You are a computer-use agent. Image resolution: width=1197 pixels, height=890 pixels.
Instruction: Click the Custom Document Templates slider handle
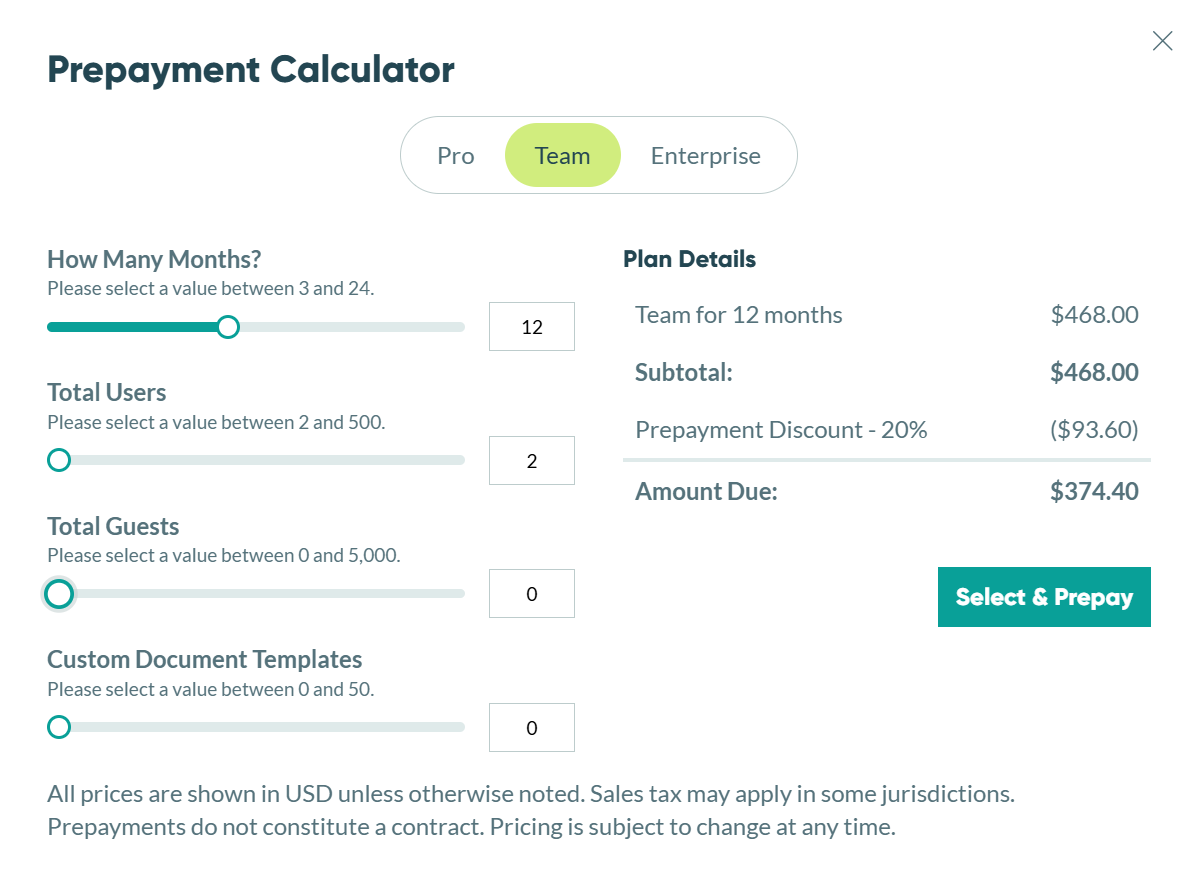pos(58,727)
